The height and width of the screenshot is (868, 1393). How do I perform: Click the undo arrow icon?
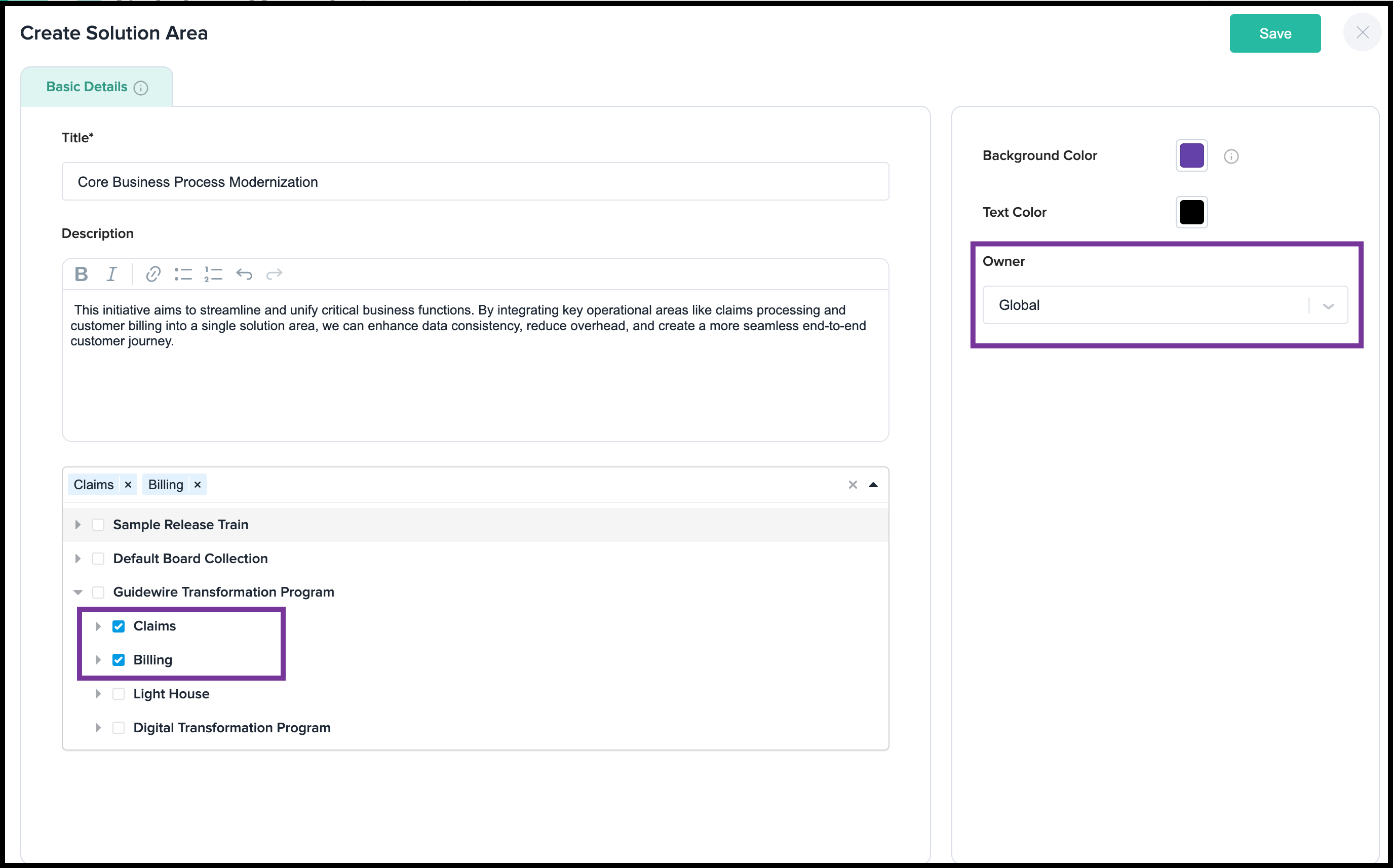[x=244, y=274]
